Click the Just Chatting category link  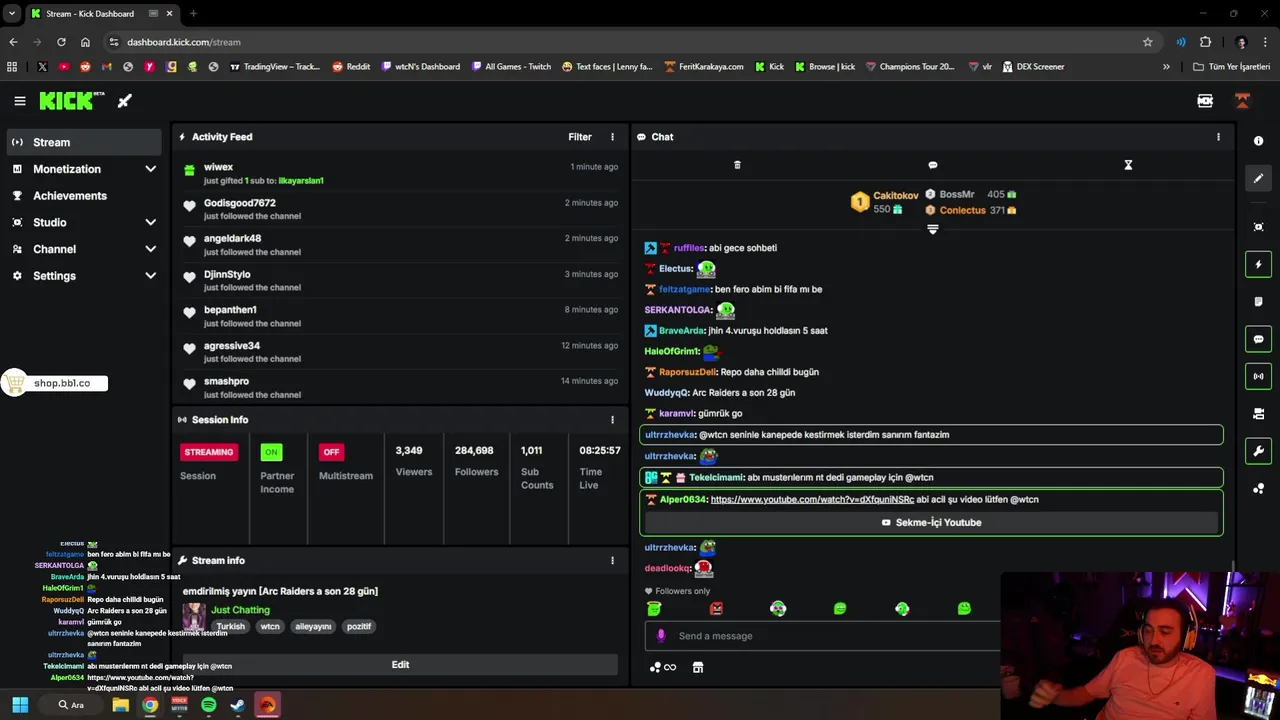[240, 610]
